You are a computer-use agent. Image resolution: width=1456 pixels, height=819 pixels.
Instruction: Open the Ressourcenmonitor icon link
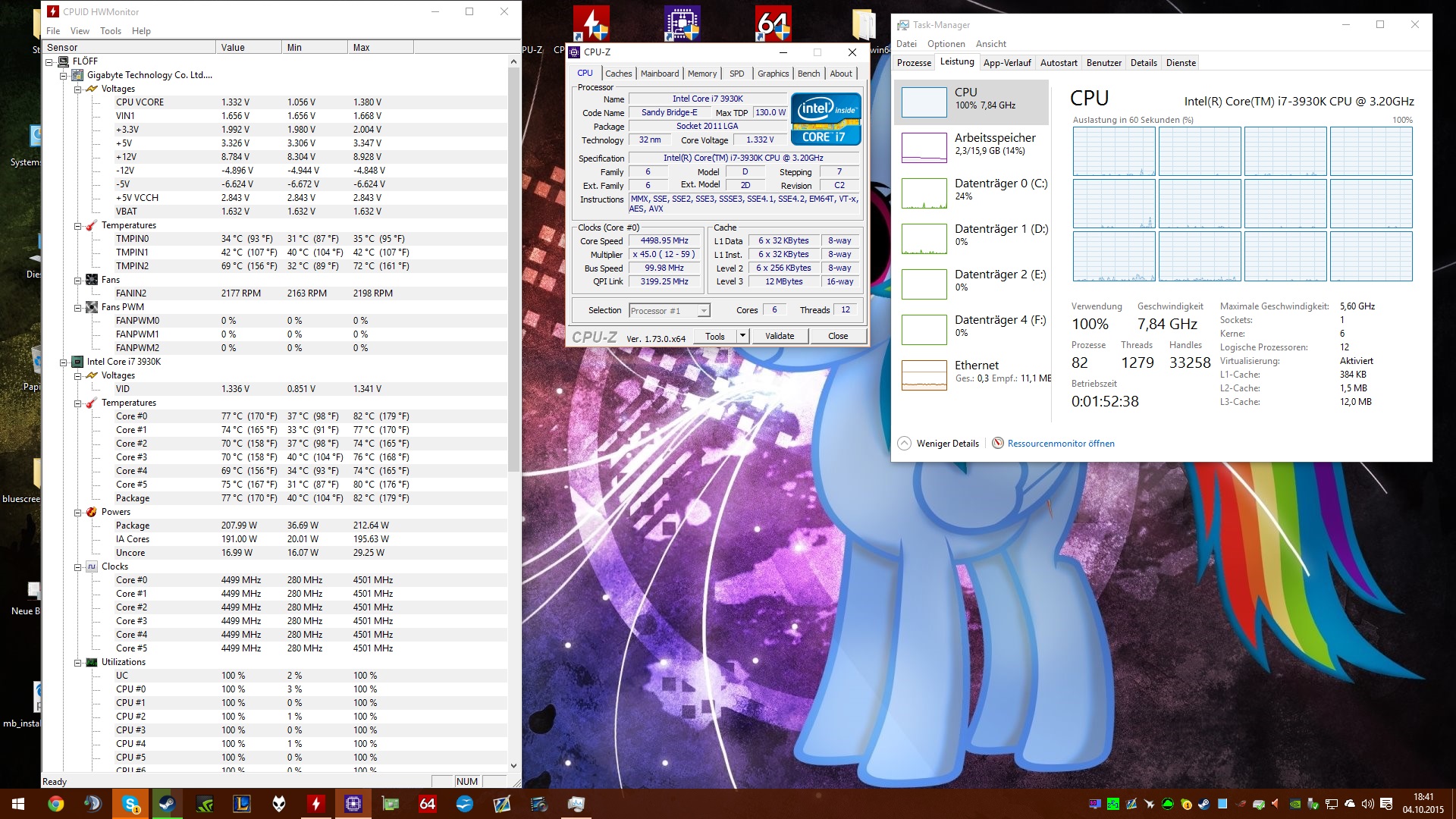[x=998, y=444]
